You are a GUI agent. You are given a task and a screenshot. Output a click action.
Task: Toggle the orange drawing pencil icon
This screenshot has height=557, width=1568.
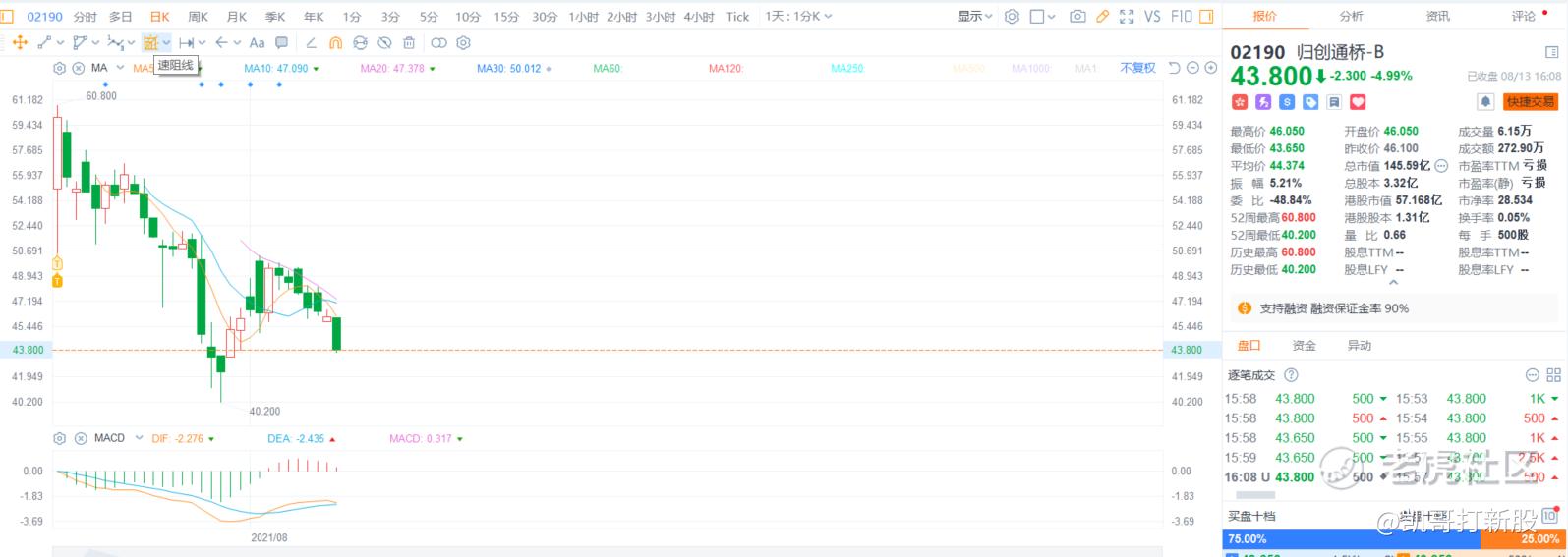[1102, 17]
